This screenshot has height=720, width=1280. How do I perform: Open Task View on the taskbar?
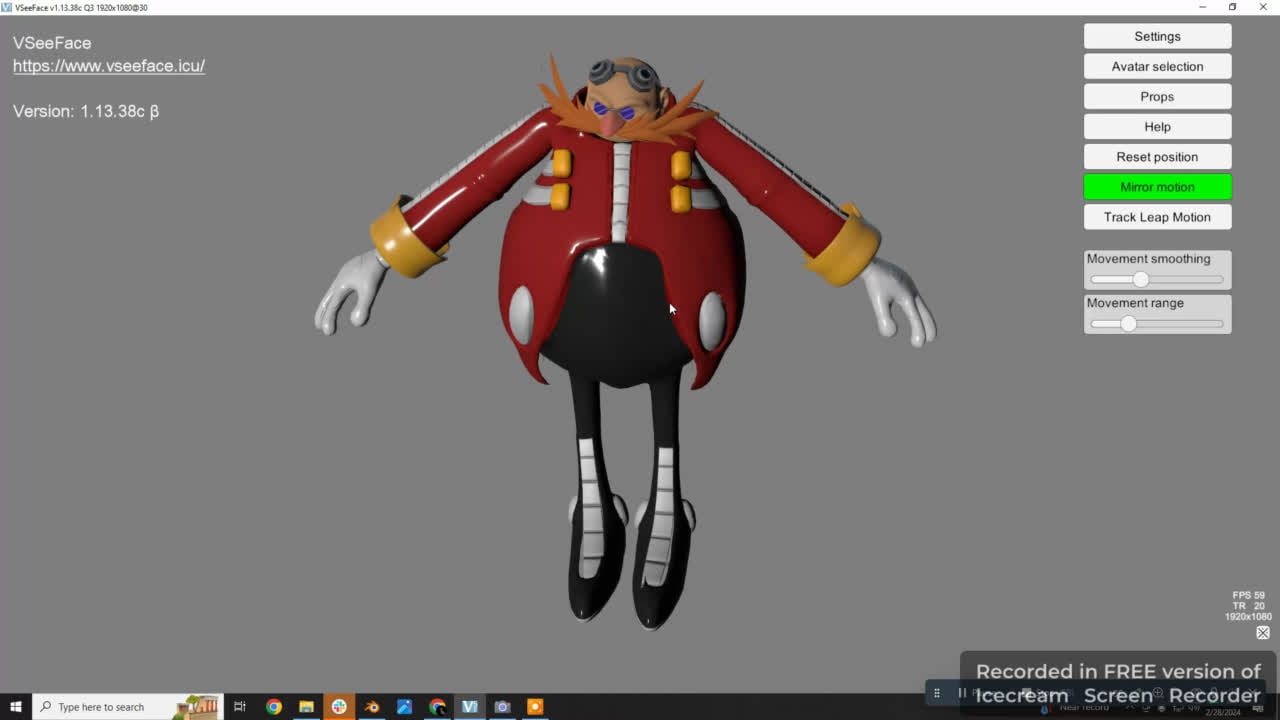click(240, 707)
